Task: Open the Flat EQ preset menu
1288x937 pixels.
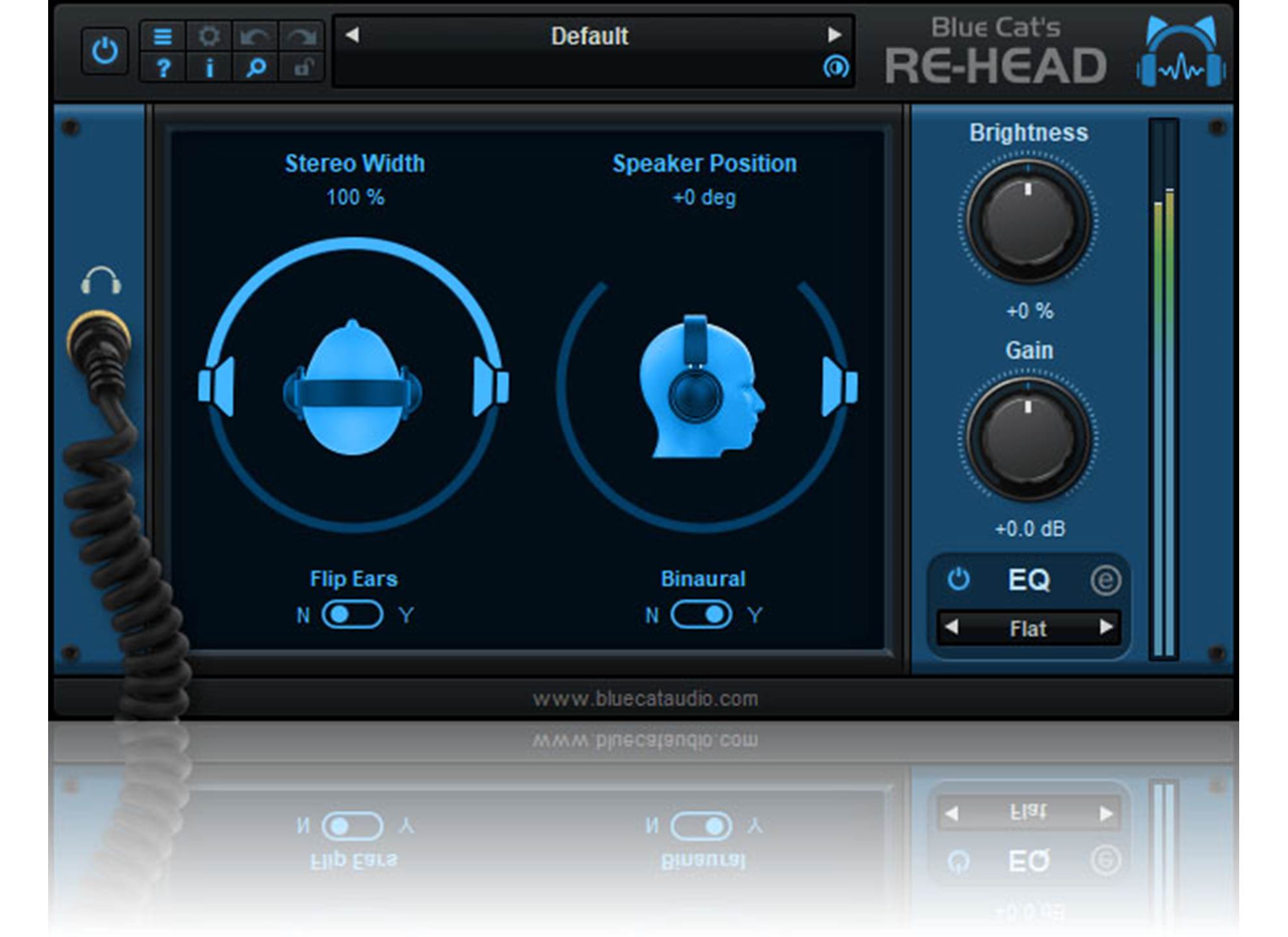Action: point(1028,629)
